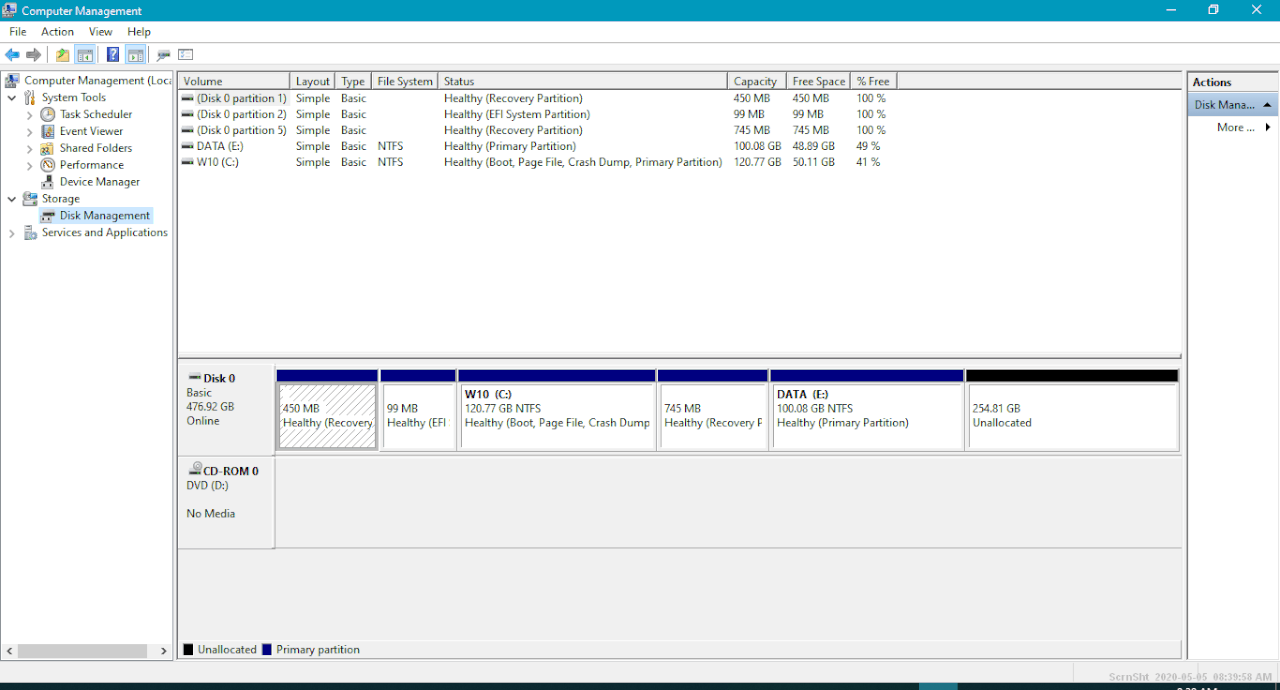Sort by the File System column header

pyautogui.click(x=405, y=81)
